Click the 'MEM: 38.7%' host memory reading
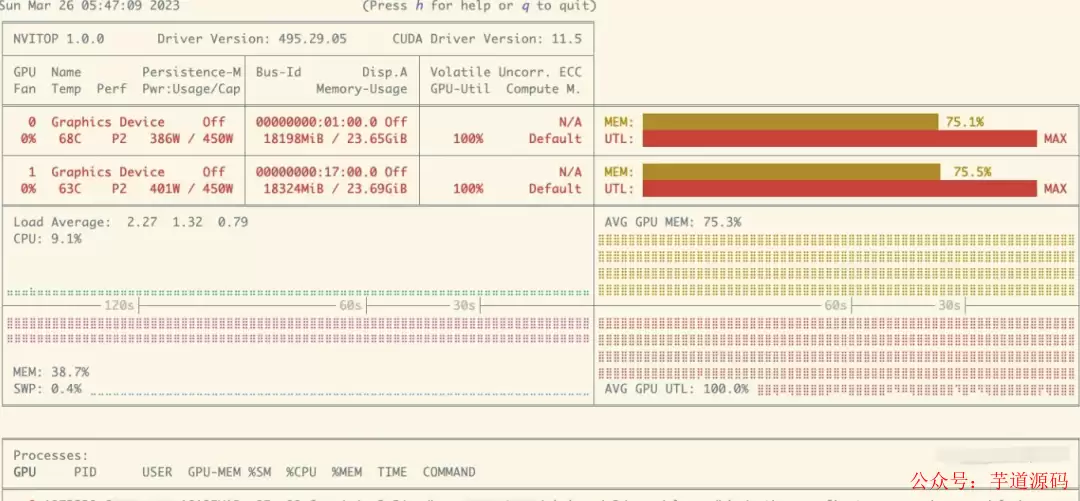Screen dimensions: 1080x501 pos(51,372)
